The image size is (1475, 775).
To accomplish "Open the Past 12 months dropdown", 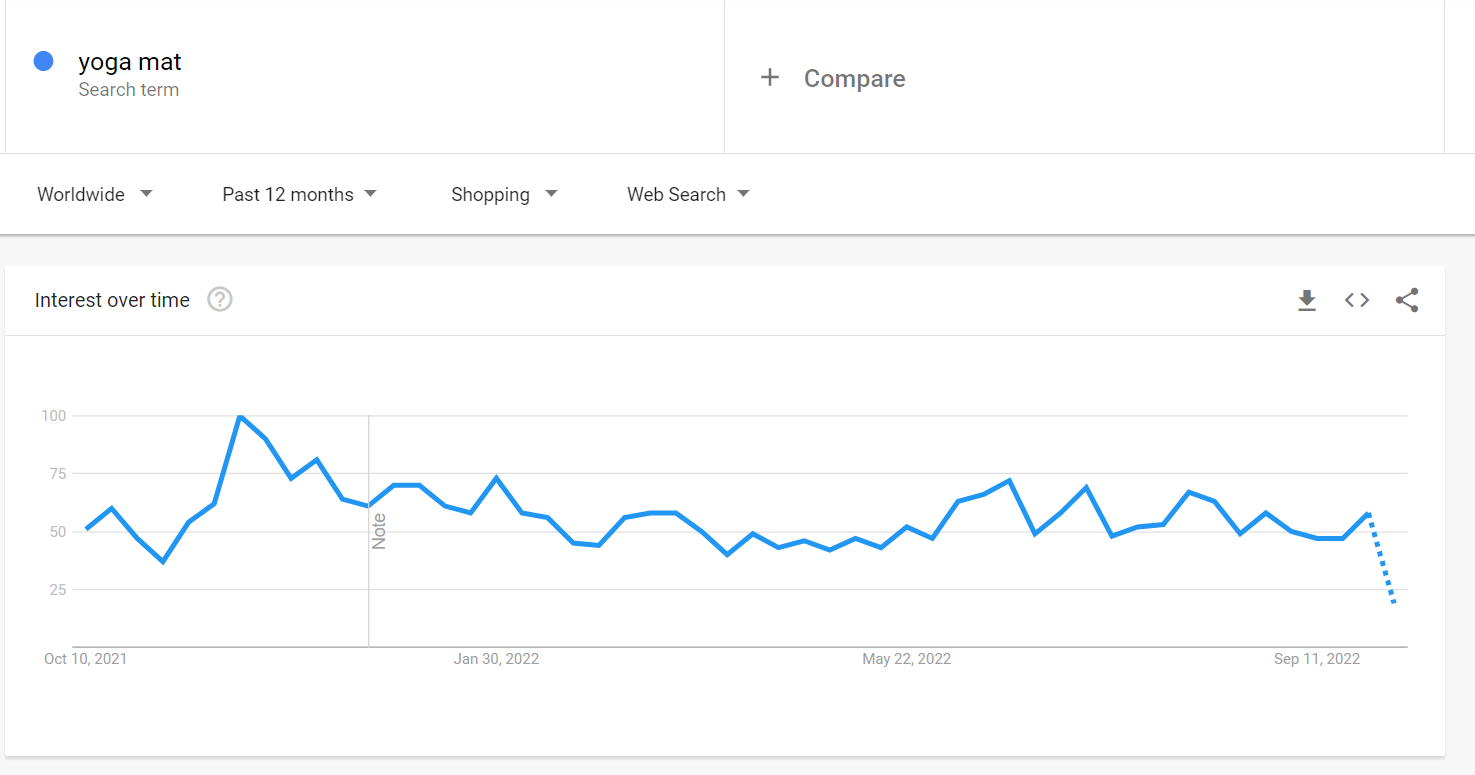I will coord(299,194).
